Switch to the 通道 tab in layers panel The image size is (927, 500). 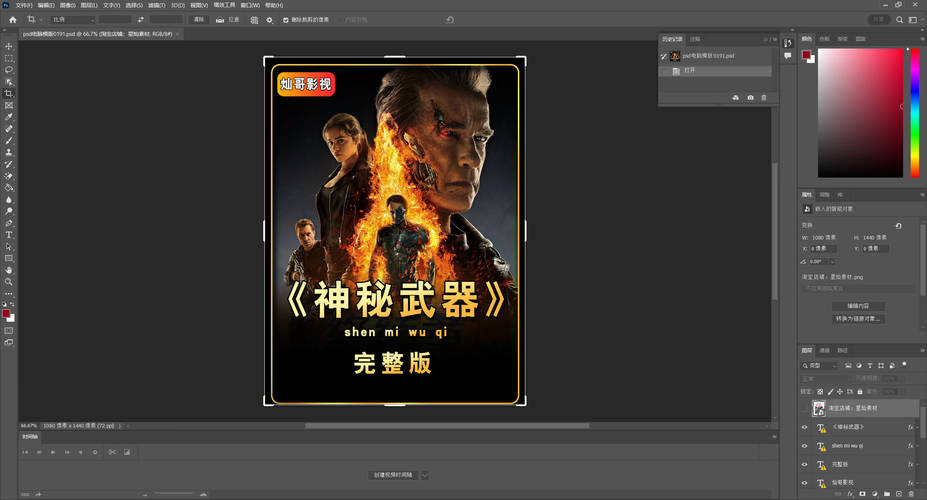coord(825,350)
